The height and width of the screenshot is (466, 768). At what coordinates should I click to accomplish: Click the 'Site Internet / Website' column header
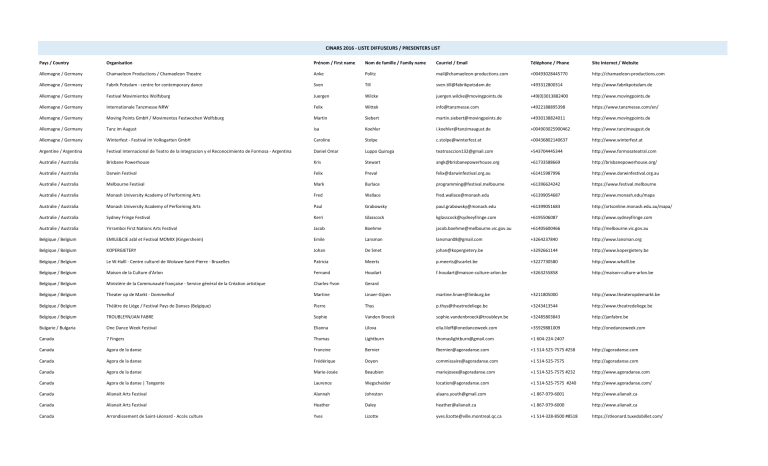615,63
